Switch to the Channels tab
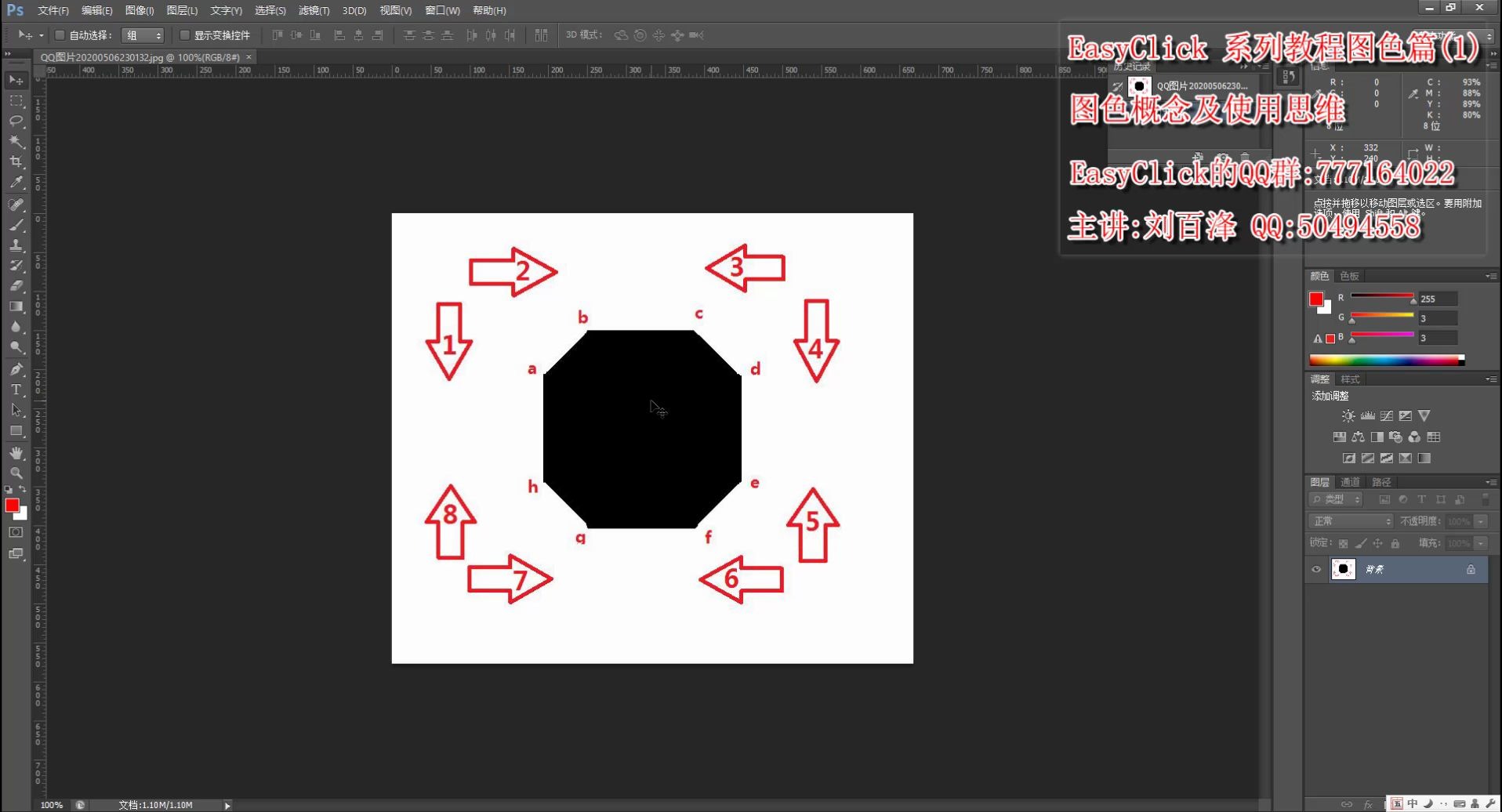This screenshot has height=812, width=1502. pos(1350,482)
